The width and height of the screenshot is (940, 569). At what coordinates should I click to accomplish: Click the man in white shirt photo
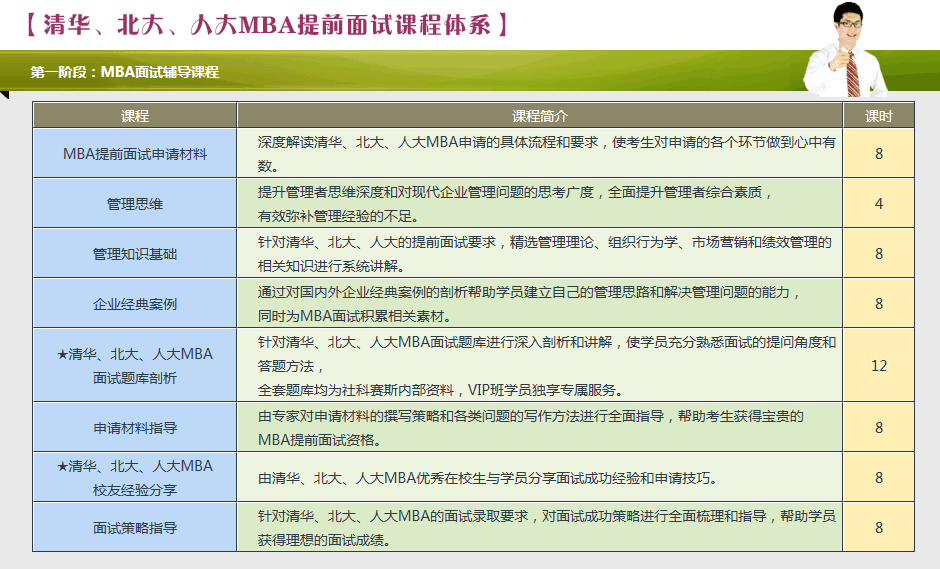pyautogui.click(x=846, y=49)
